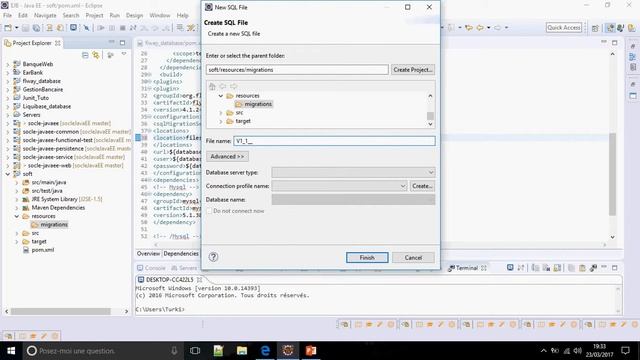
Task: Click the Save icon in Eclipse toolbar
Action: pyautogui.click(x=25, y=28)
